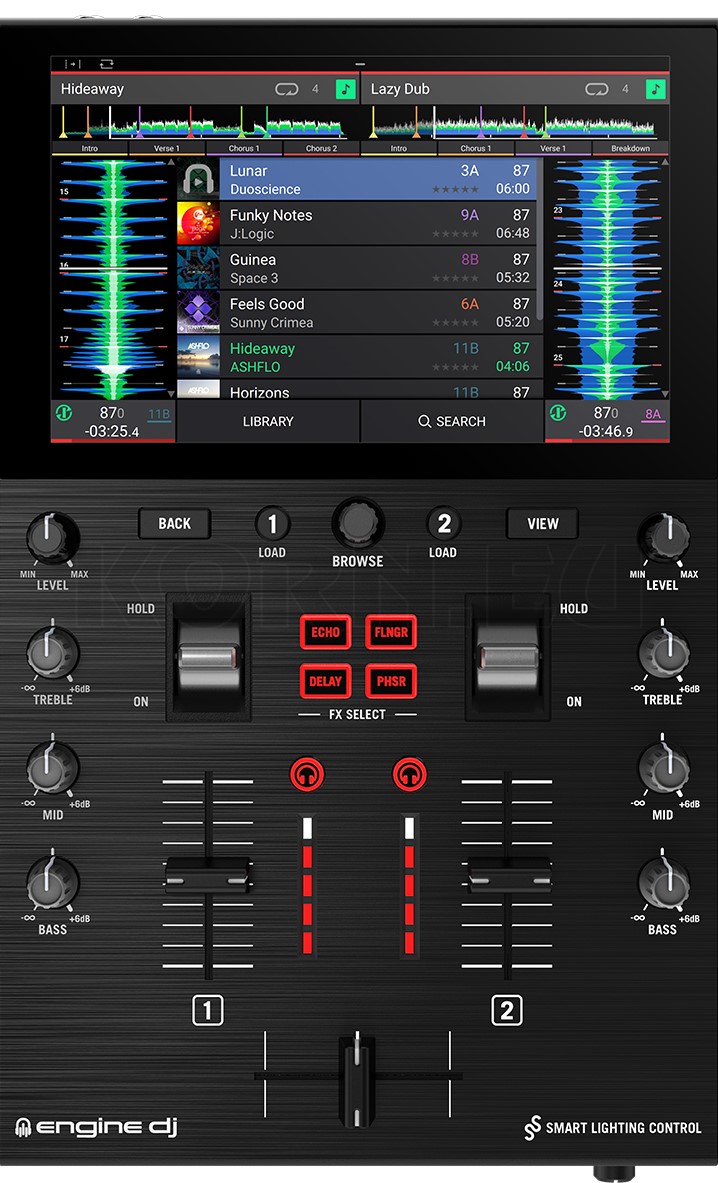Click the left BASS knob
This screenshot has height=1183, width=718.
53,883
